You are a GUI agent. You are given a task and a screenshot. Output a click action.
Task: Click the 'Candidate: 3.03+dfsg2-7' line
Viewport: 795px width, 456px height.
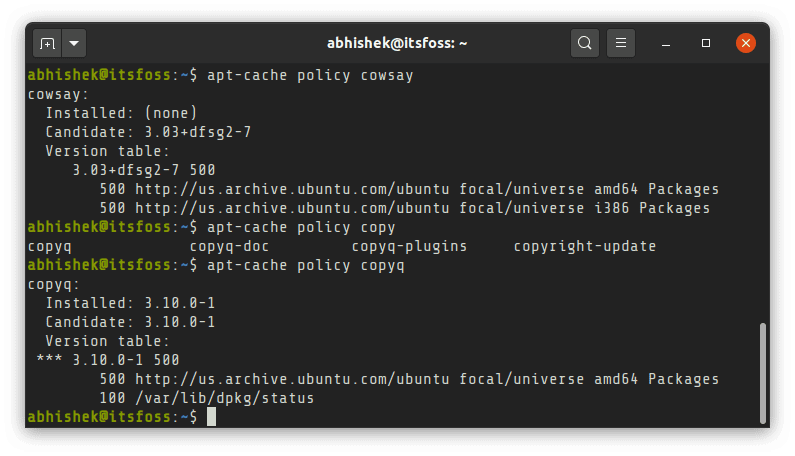click(144, 132)
